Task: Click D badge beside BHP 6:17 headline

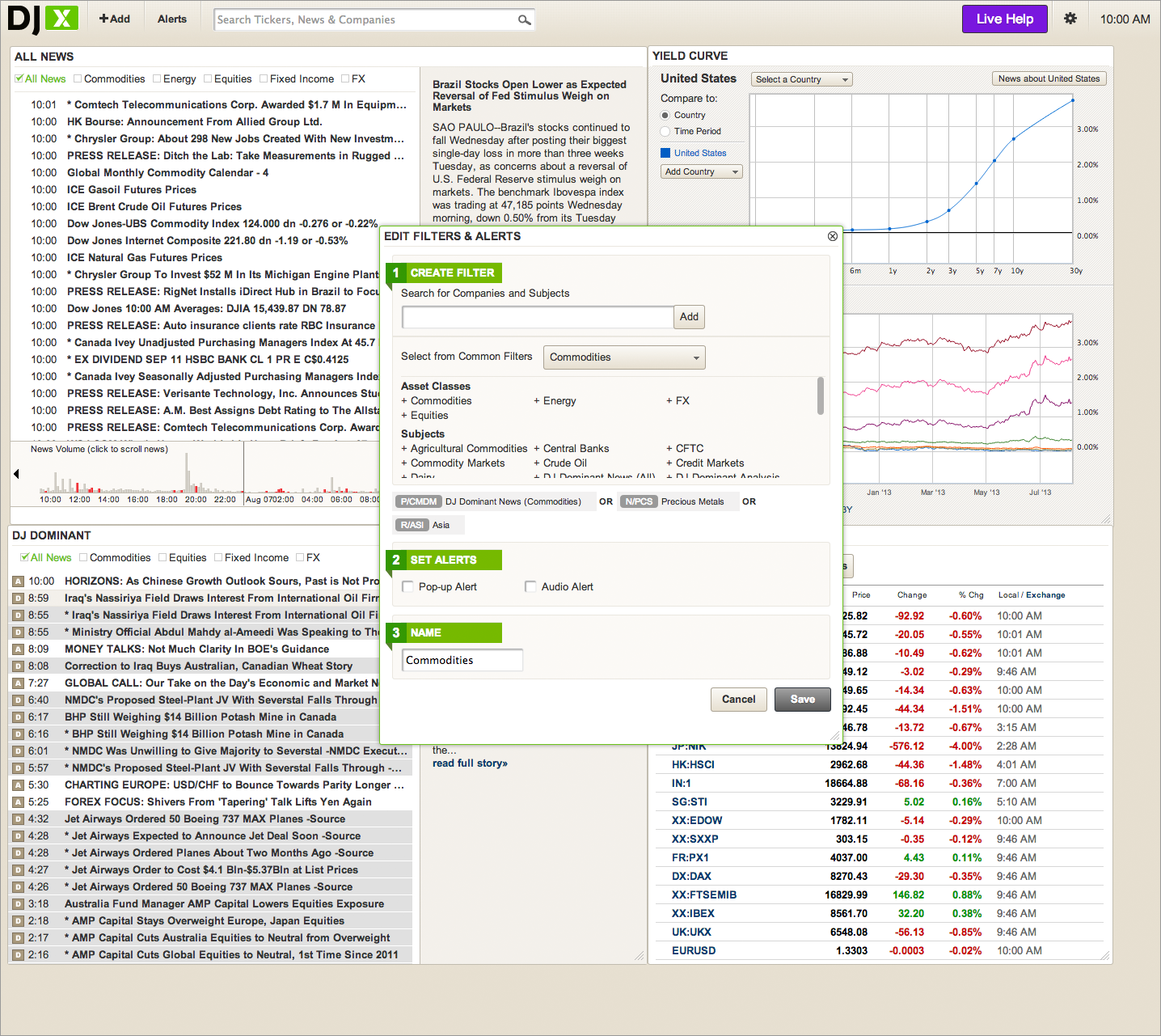Action: coord(18,717)
